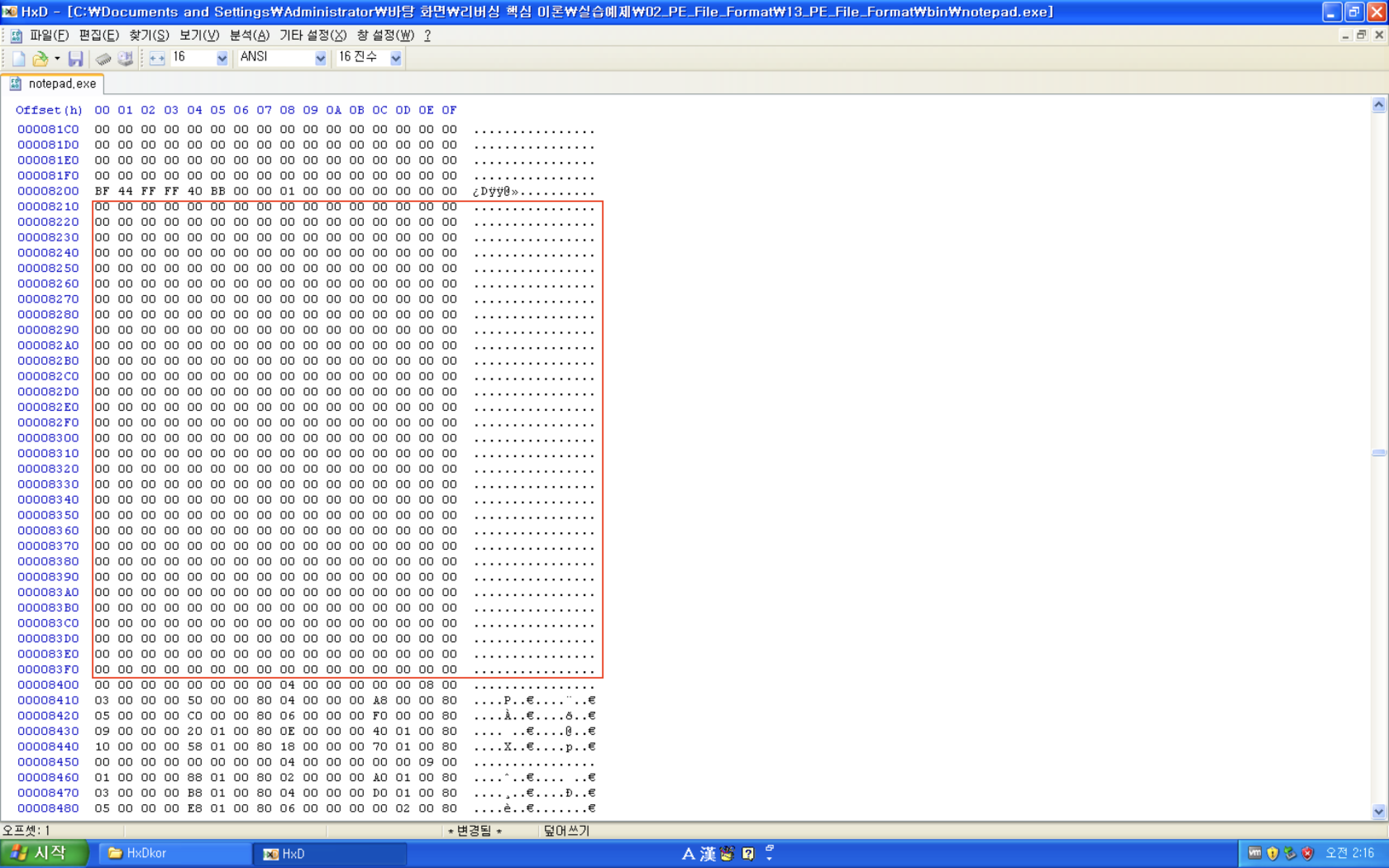Image resolution: width=1389 pixels, height=868 pixels.
Task: Expand the bytes per row 16 dropdown
Action: (x=222, y=58)
